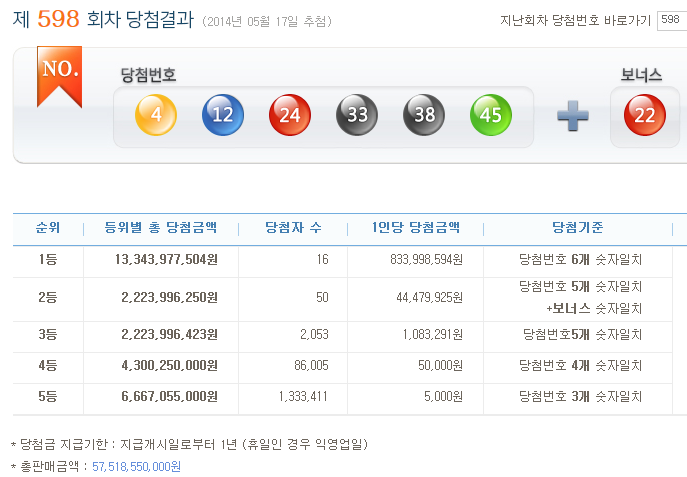Image resolution: width=687 pixels, height=477 pixels.
Task: Click the 4등 rank cell
Action: coord(48,365)
